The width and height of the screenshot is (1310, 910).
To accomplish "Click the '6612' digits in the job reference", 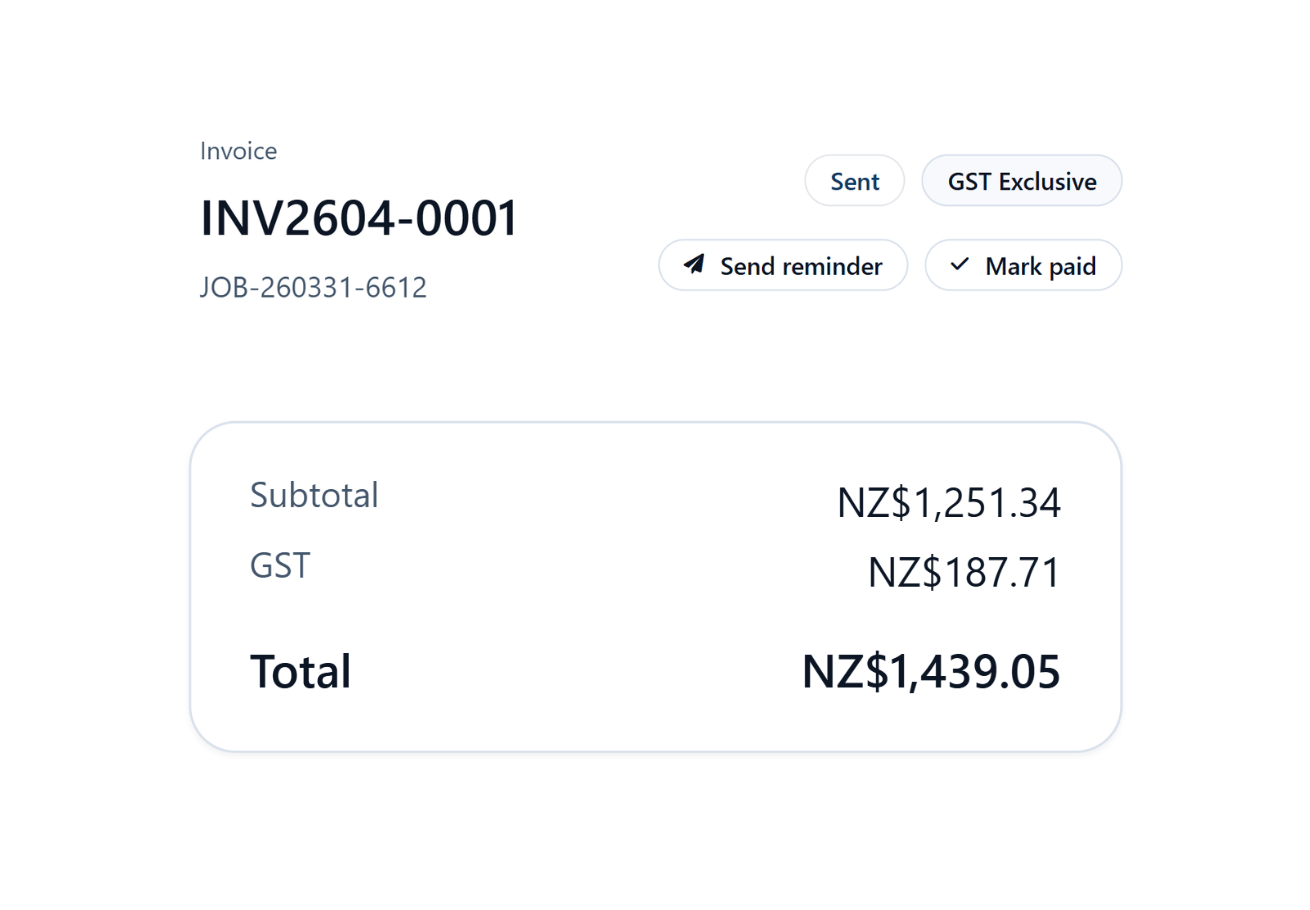I will 398,288.
